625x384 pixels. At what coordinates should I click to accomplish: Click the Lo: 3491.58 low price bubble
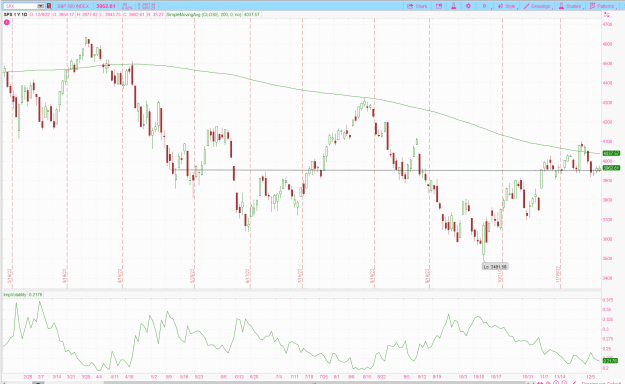point(495,267)
